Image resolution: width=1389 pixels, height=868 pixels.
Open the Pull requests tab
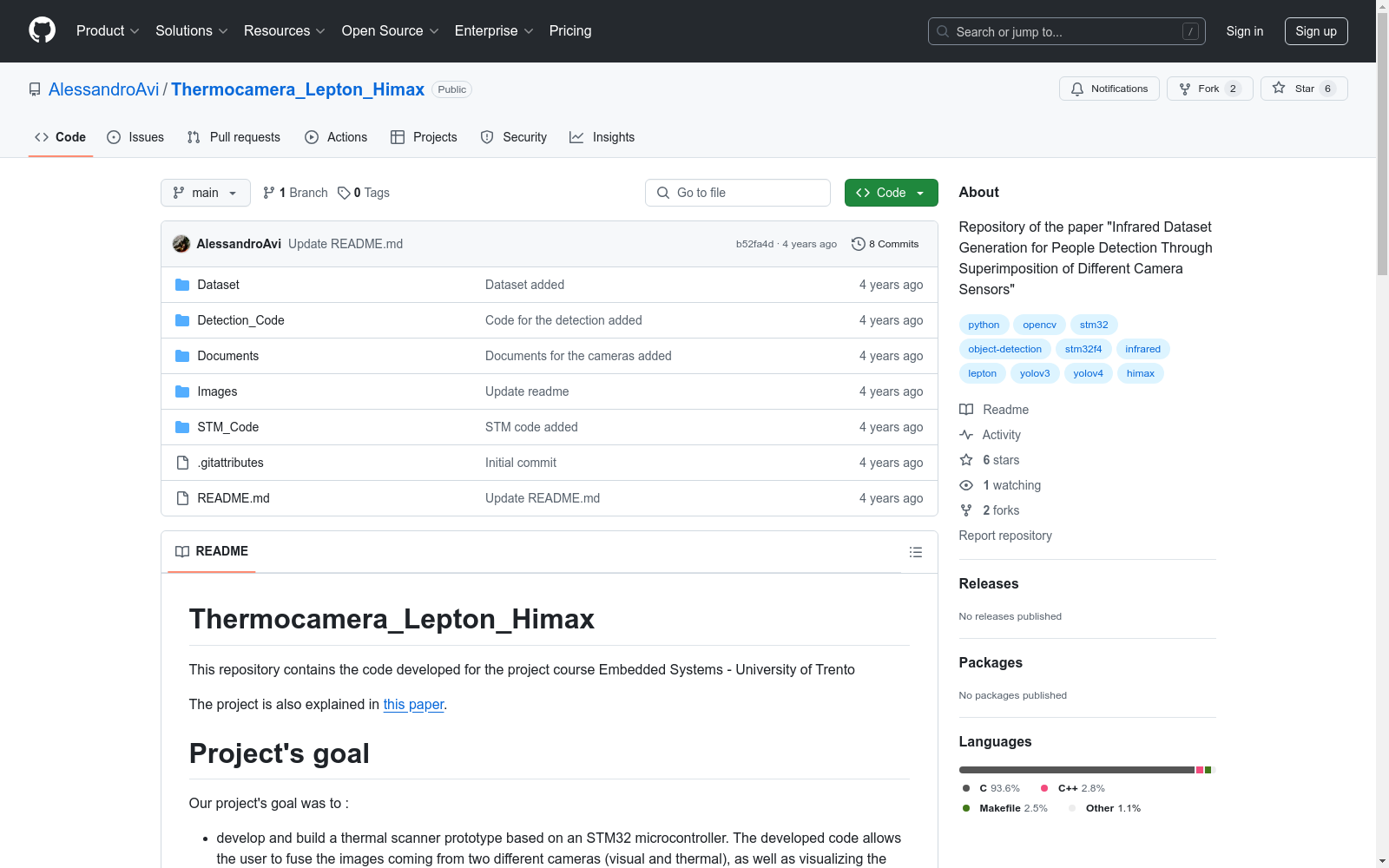(234, 137)
